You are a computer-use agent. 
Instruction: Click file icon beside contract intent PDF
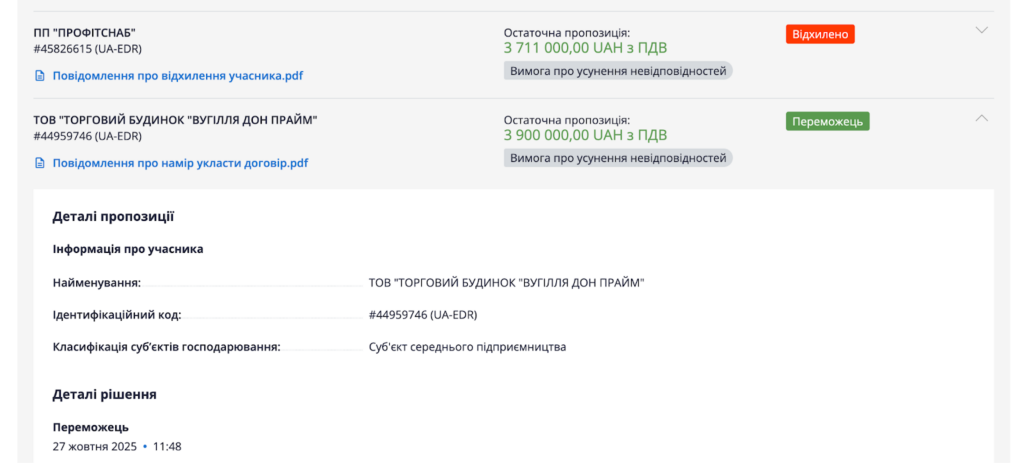coord(40,163)
